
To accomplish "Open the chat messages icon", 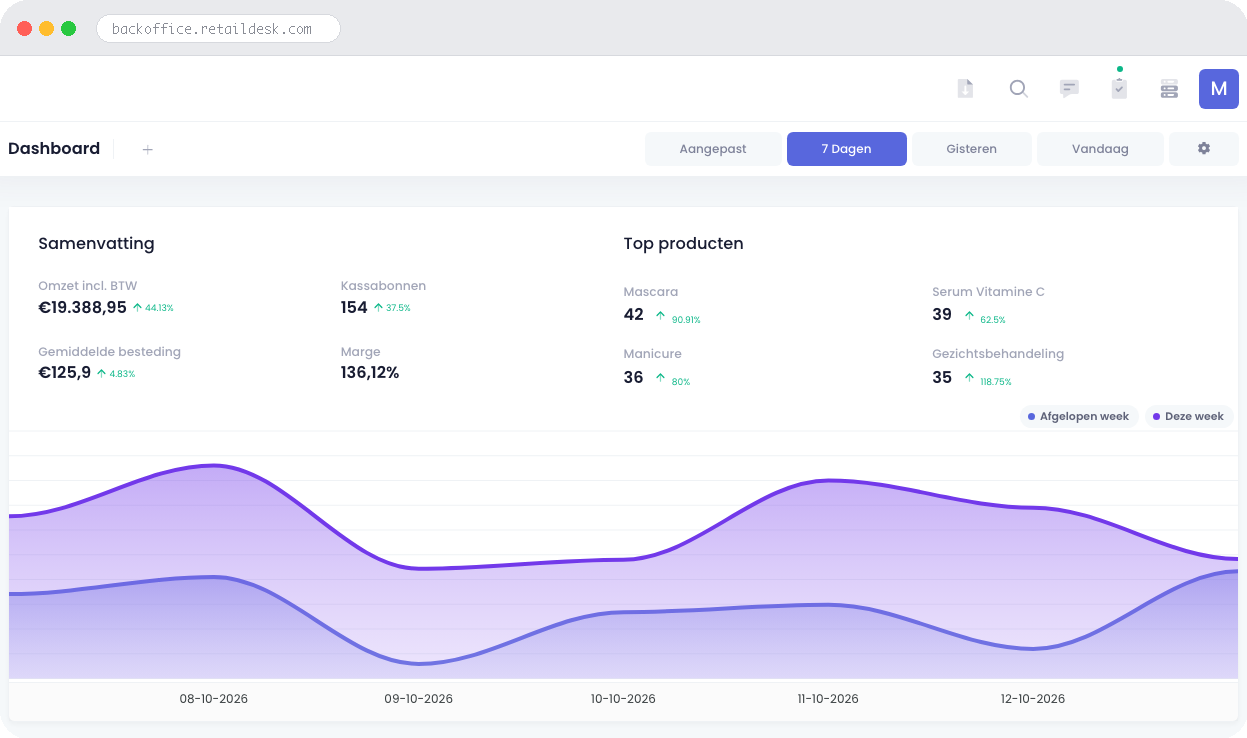I will click(x=1069, y=89).
